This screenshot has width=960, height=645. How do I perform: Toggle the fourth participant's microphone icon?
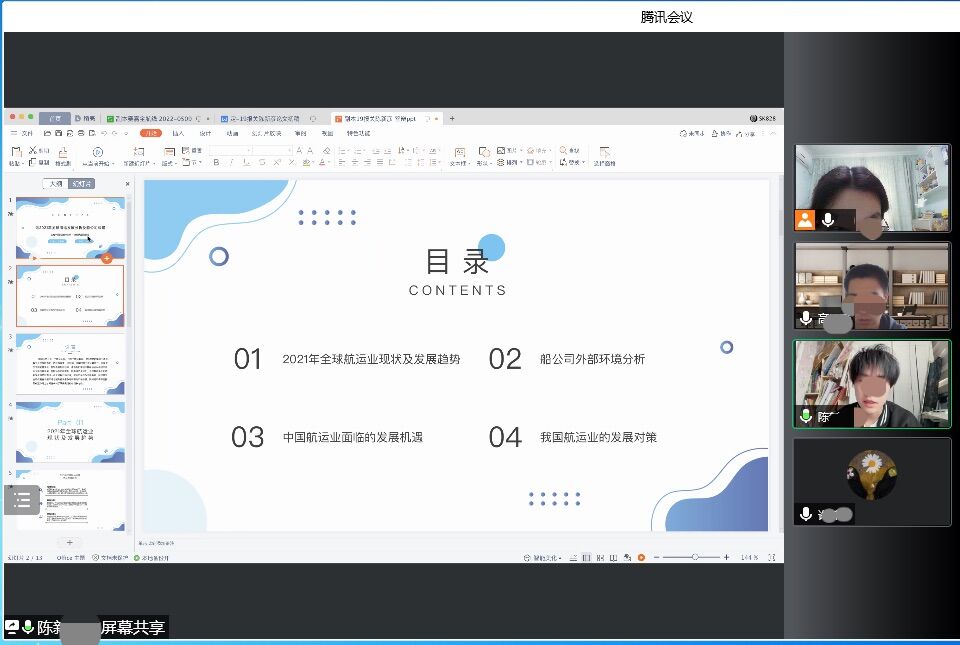806,514
